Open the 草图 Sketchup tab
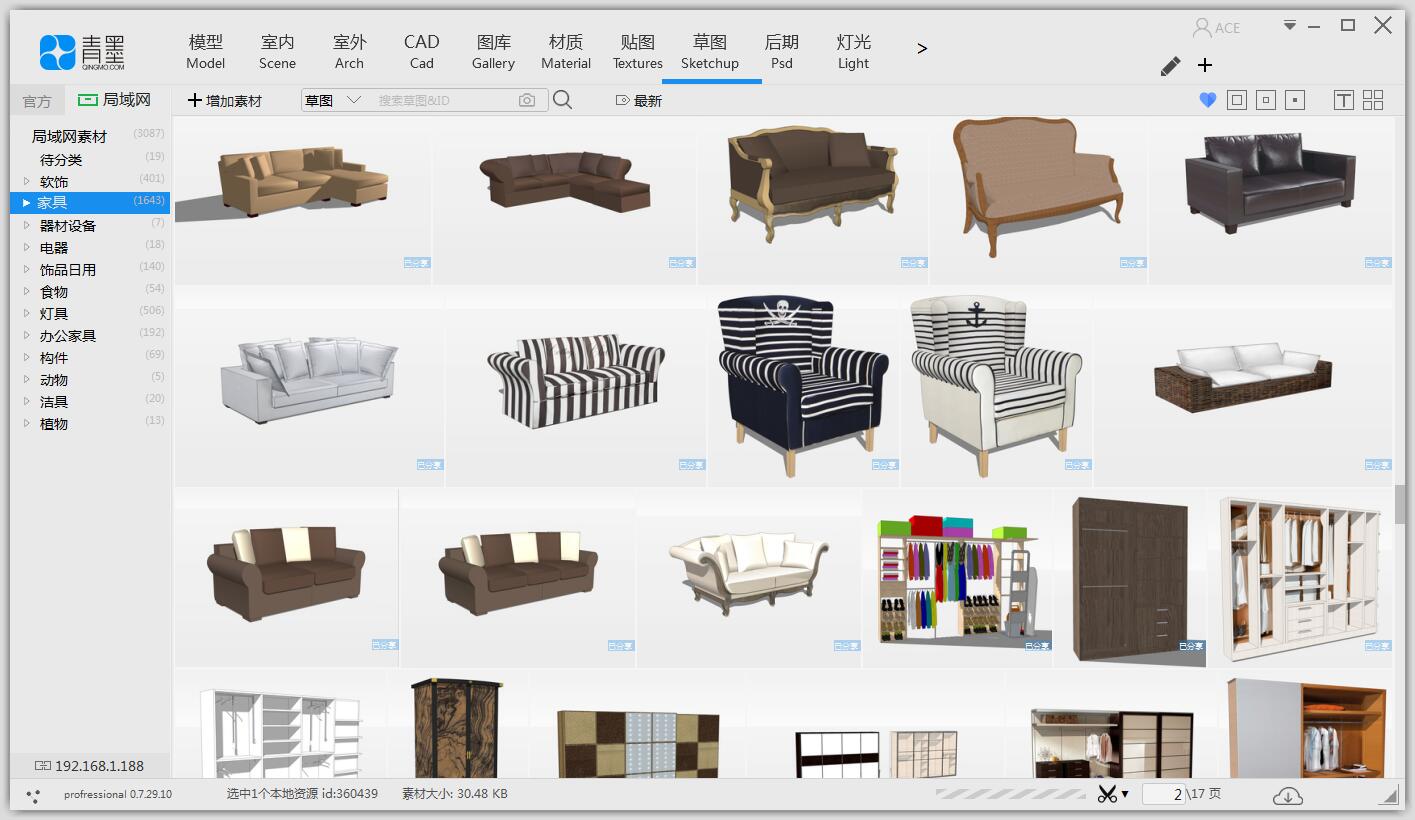 [x=710, y=52]
